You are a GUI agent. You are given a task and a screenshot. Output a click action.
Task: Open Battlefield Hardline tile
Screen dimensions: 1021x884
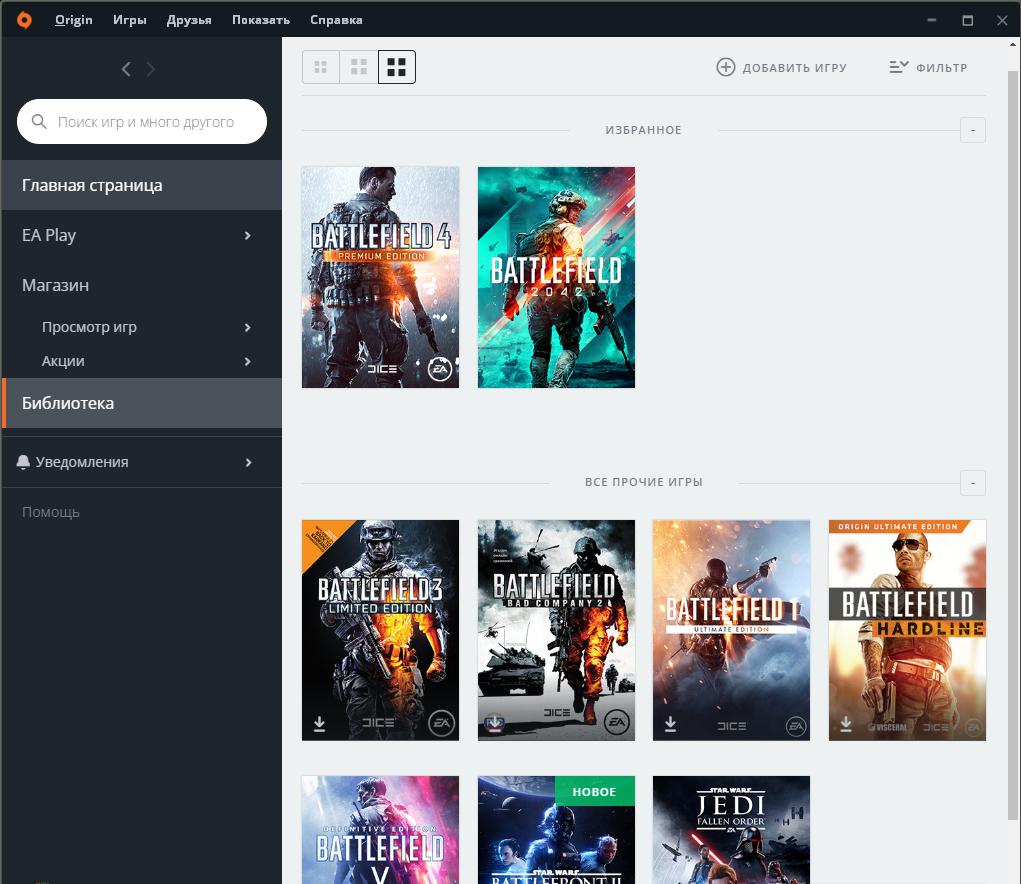tap(907, 630)
